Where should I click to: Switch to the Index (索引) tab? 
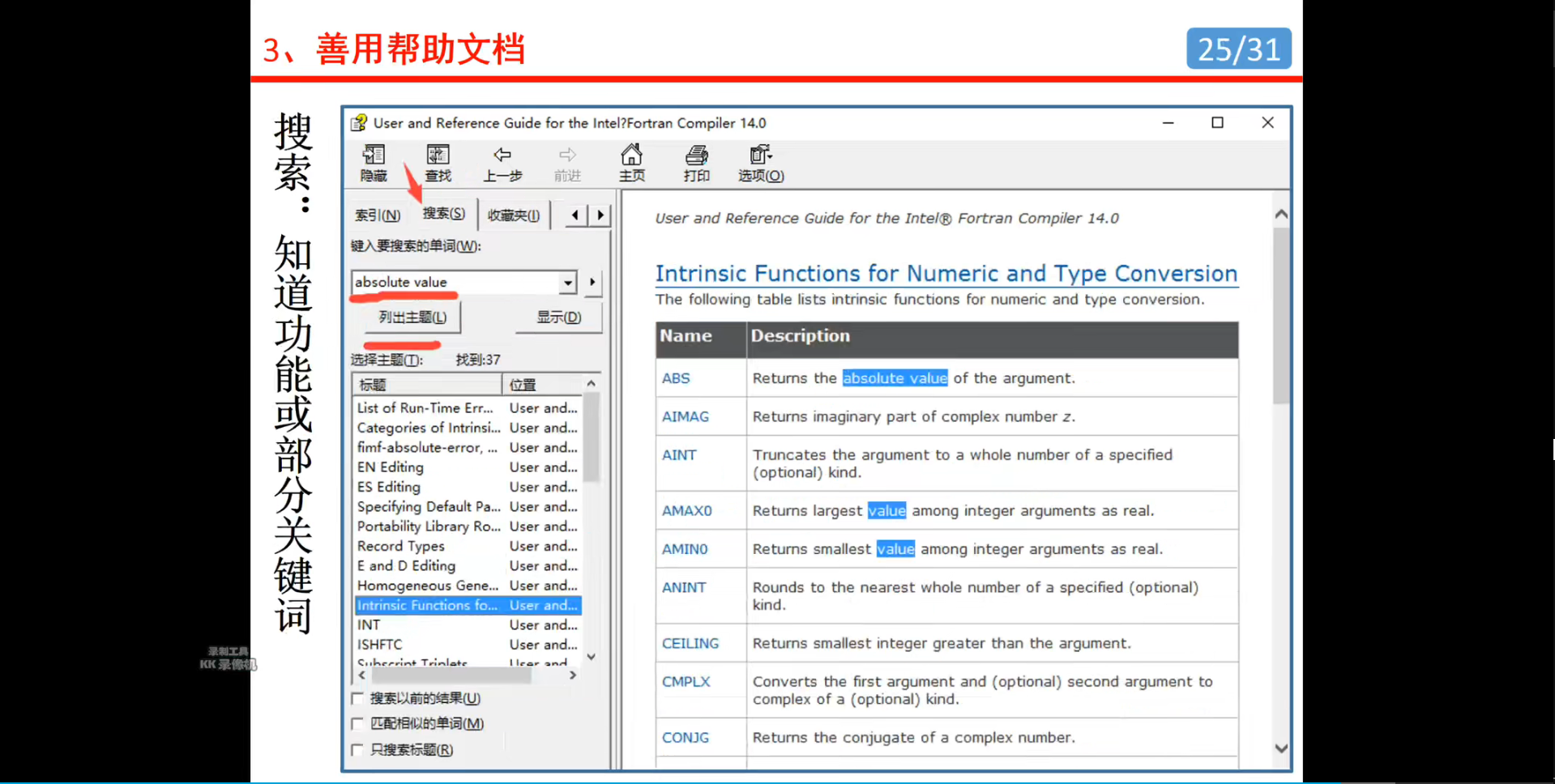point(377,215)
